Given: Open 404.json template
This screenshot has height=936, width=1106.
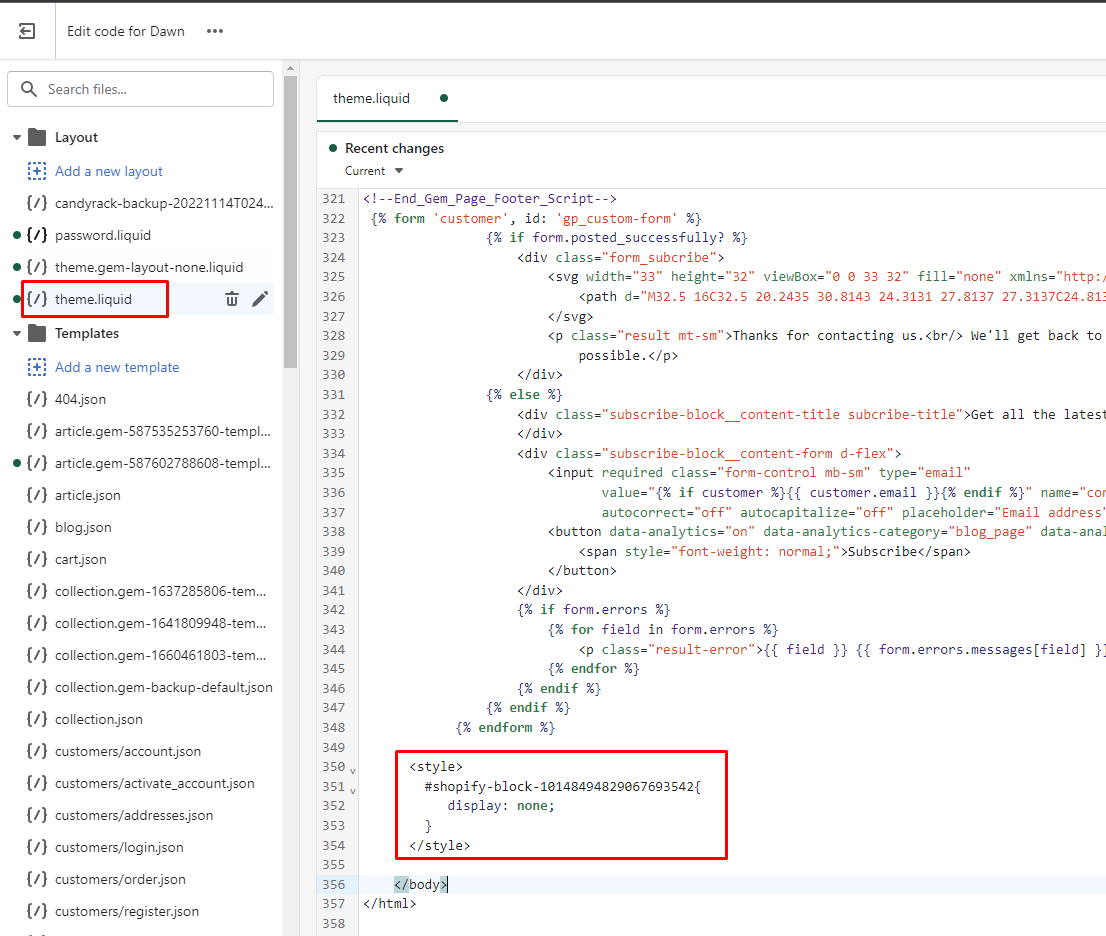Looking at the screenshot, I should click(80, 399).
